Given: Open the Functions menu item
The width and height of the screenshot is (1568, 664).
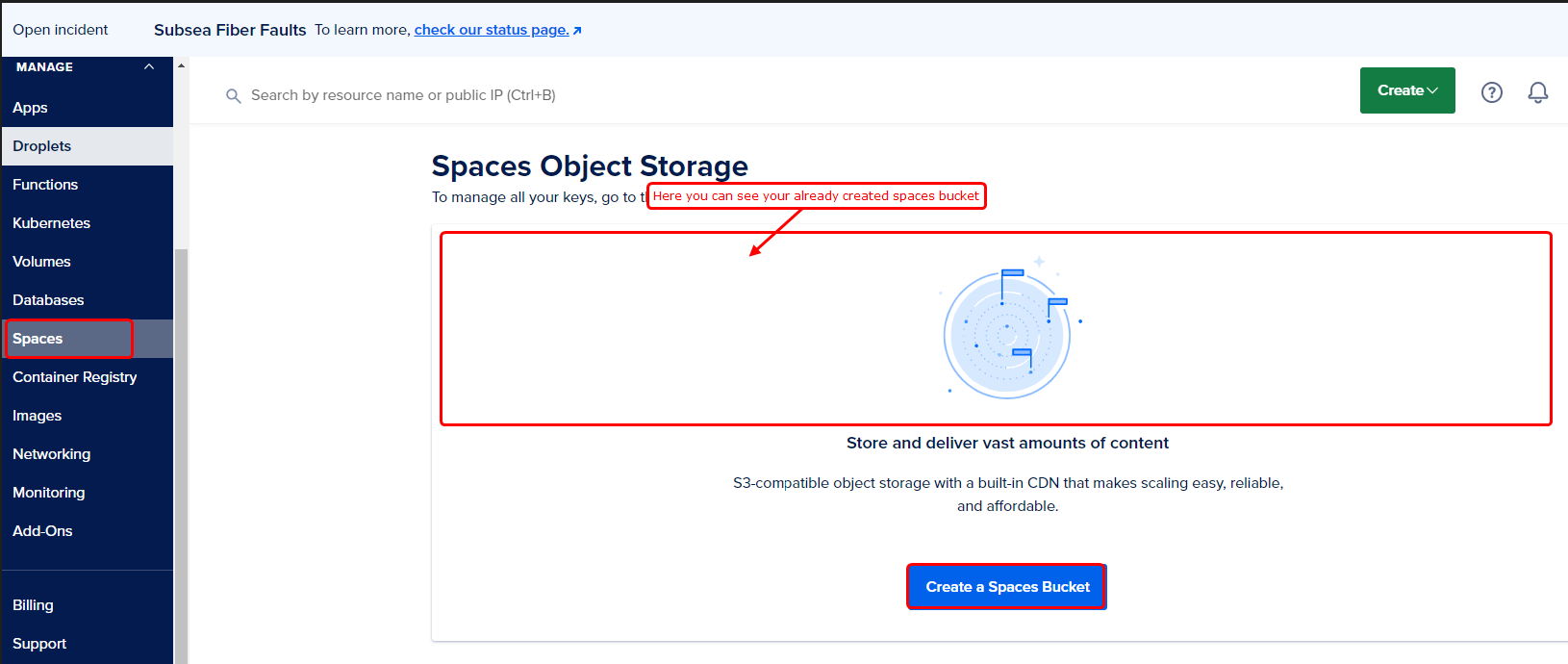Looking at the screenshot, I should coord(45,185).
